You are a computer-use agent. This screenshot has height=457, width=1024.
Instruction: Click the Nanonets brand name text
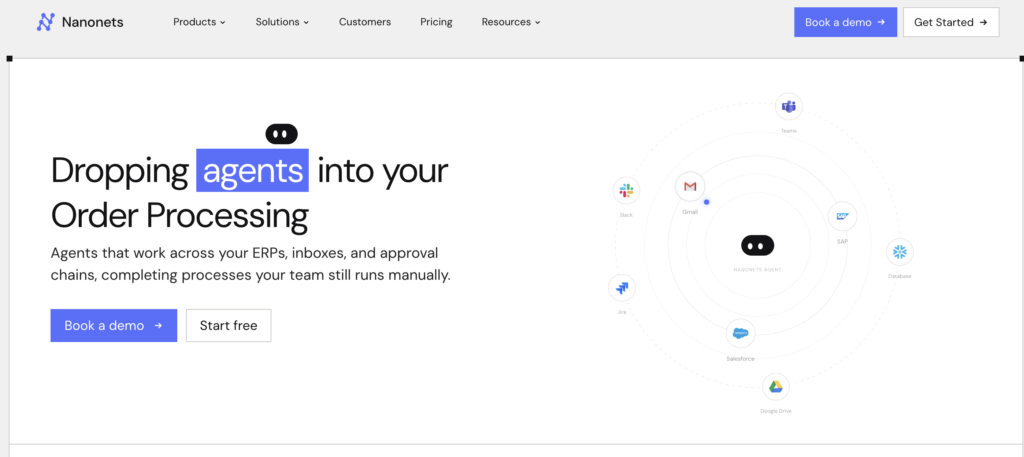[93, 22]
